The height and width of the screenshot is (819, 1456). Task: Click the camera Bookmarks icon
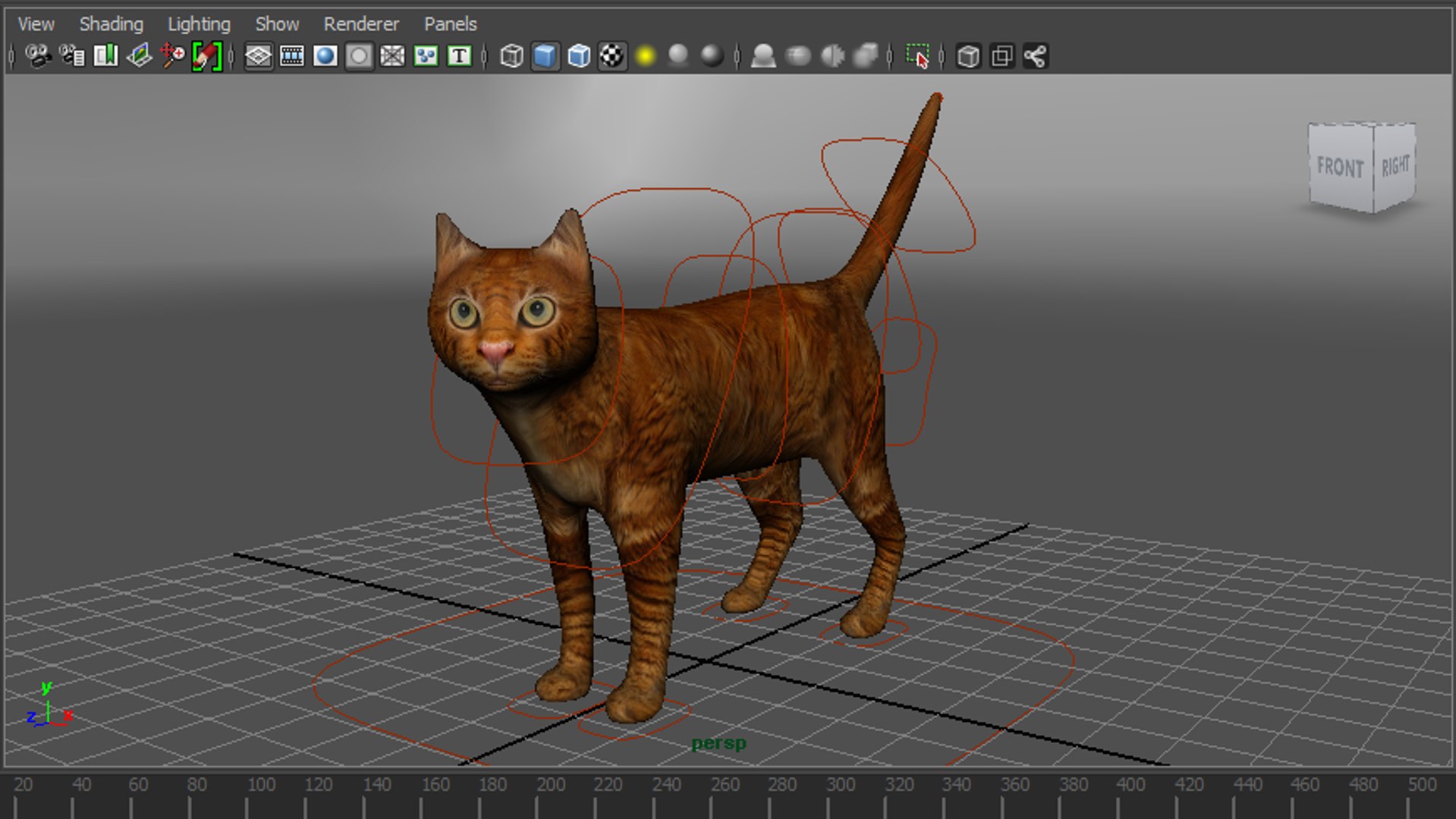(x=105, y=56)
